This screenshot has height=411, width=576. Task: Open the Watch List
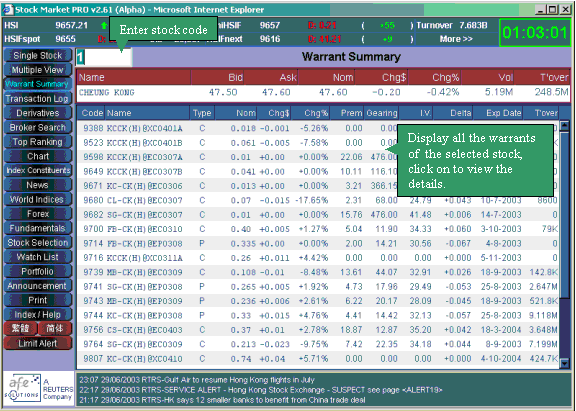click(x=38, y=257)
